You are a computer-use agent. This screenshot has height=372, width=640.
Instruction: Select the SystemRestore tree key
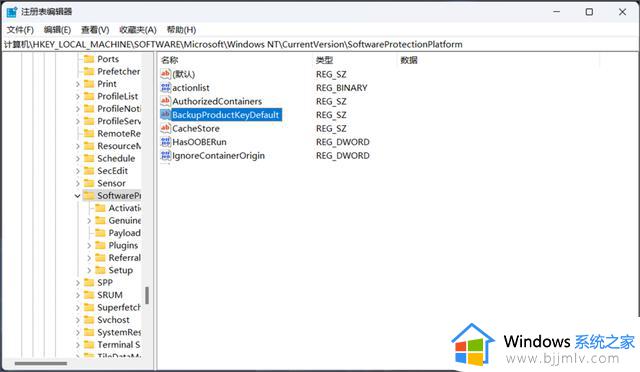coord(119,332)
